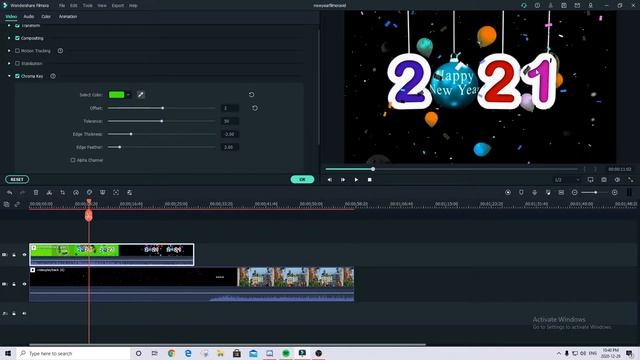Screen dimensions: 640x360
Task: Click the Add Track manager icon
Action: click(x=7, y=204)
